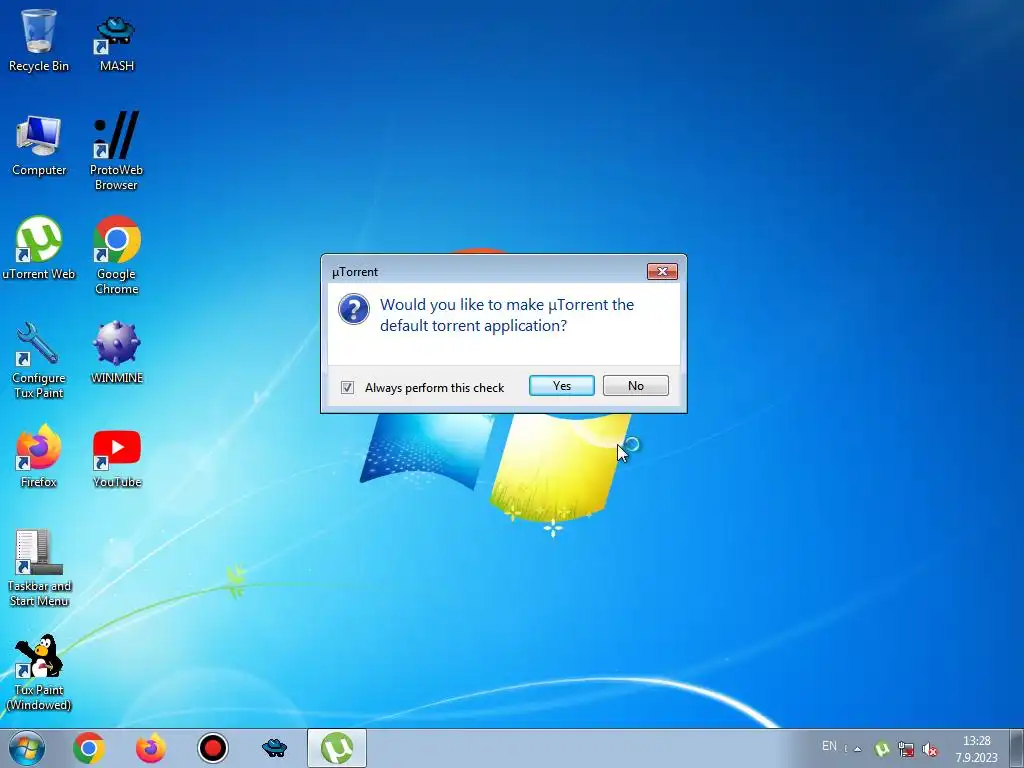Open the muted volume tray icon
Viewport: 1024px width, 768px height.
[930, 749]
